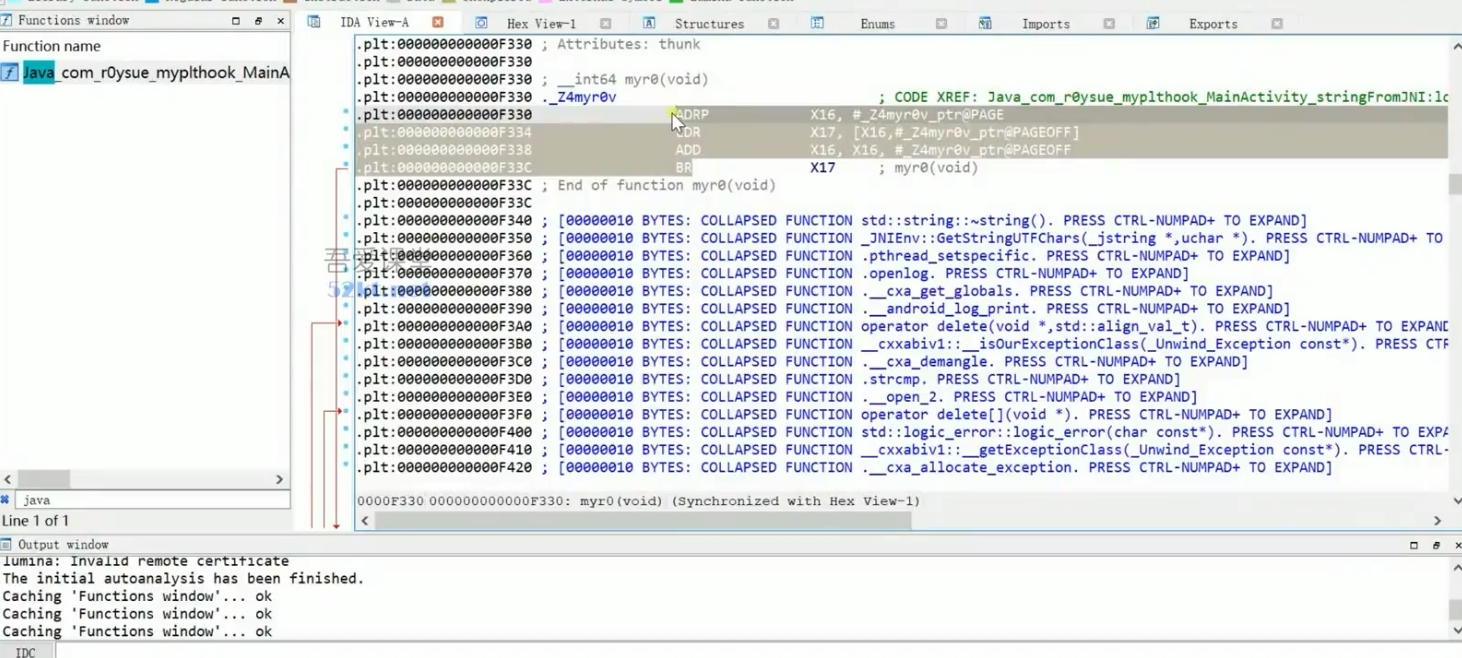Click the java quick filter input field
Image resolution: width=1462 pixels, height=658 pixels.
tap(150, 500)
